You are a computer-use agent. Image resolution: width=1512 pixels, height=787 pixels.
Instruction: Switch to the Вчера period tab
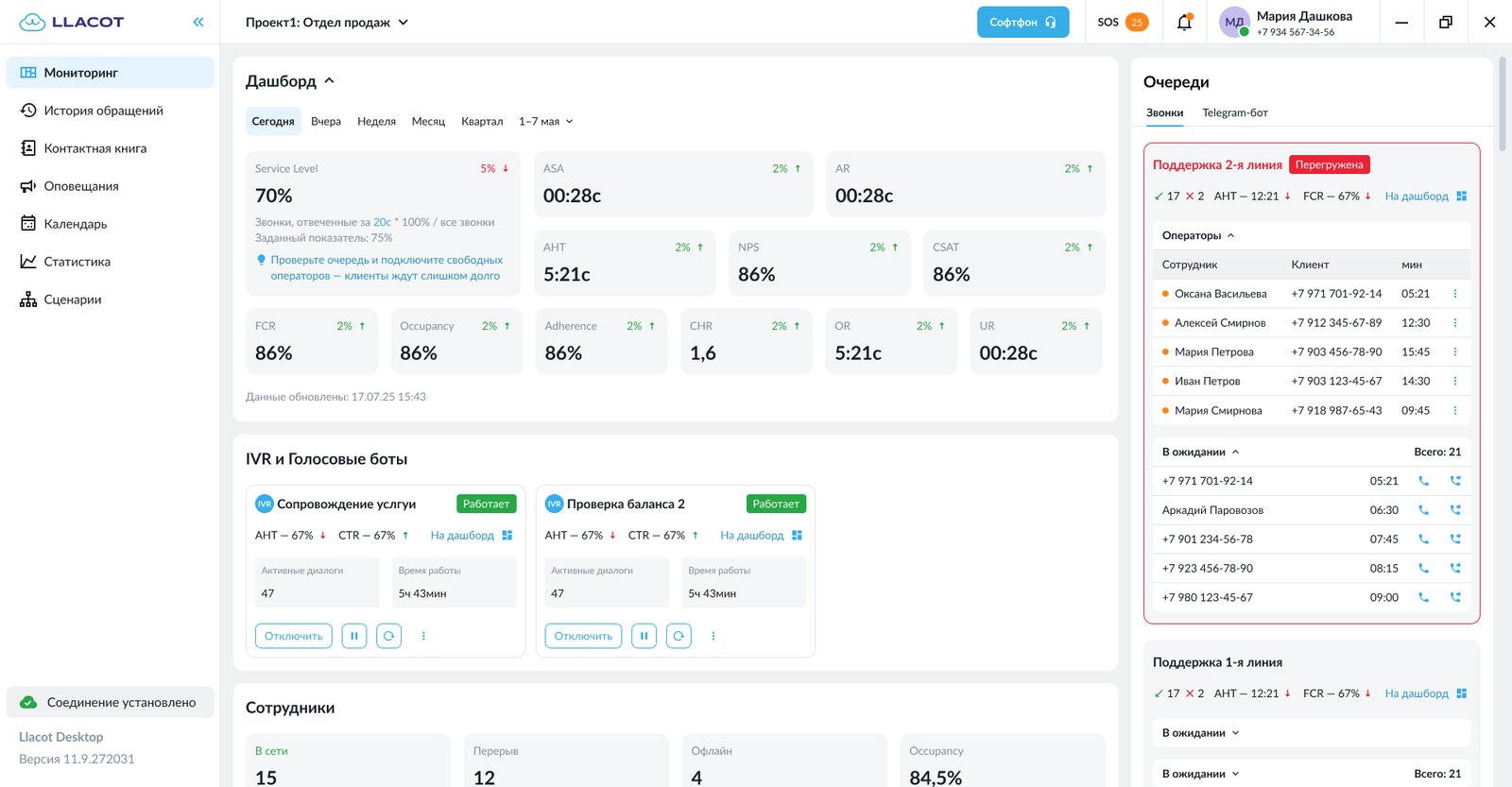click(x=326, y=121)
